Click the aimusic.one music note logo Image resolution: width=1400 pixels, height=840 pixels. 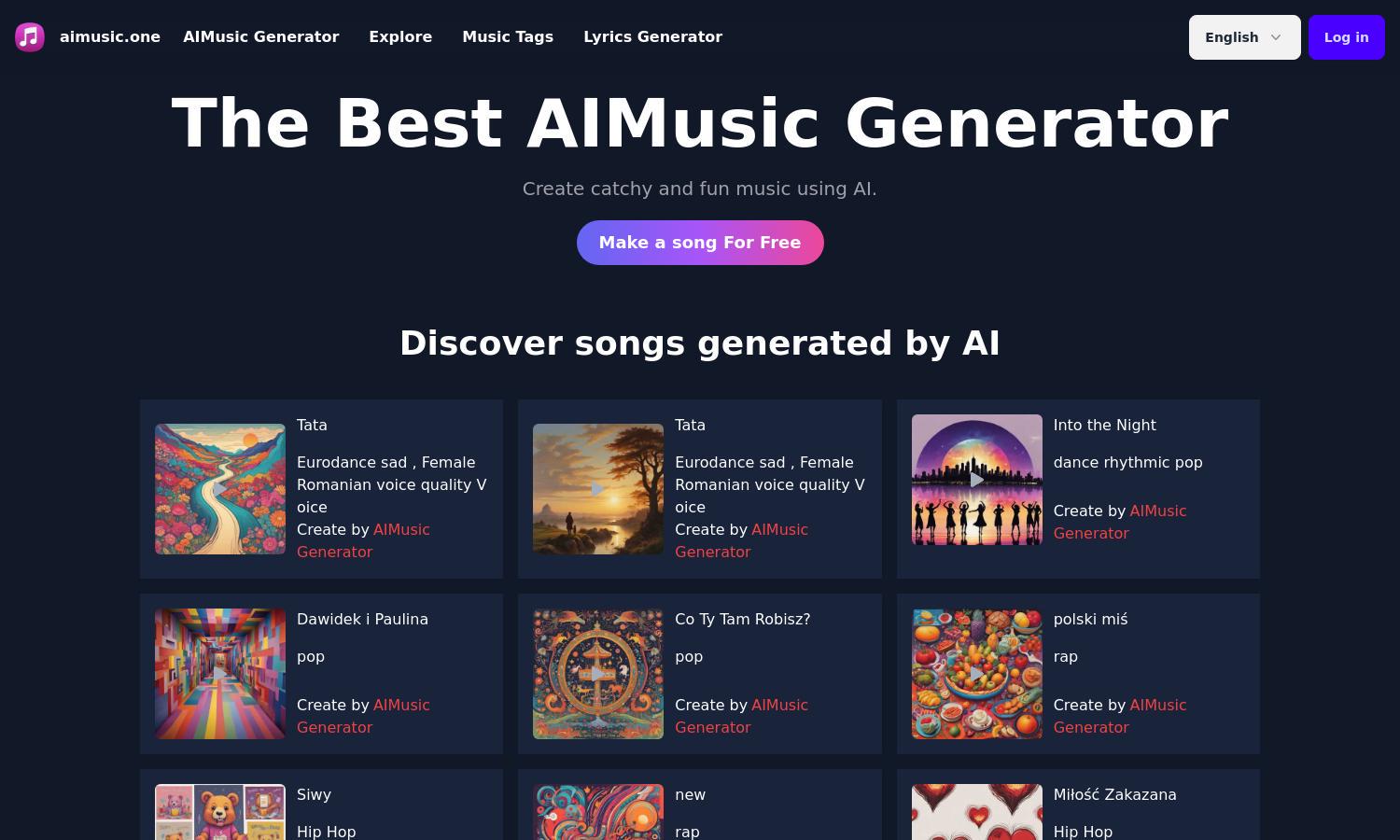tap(30, 37)
